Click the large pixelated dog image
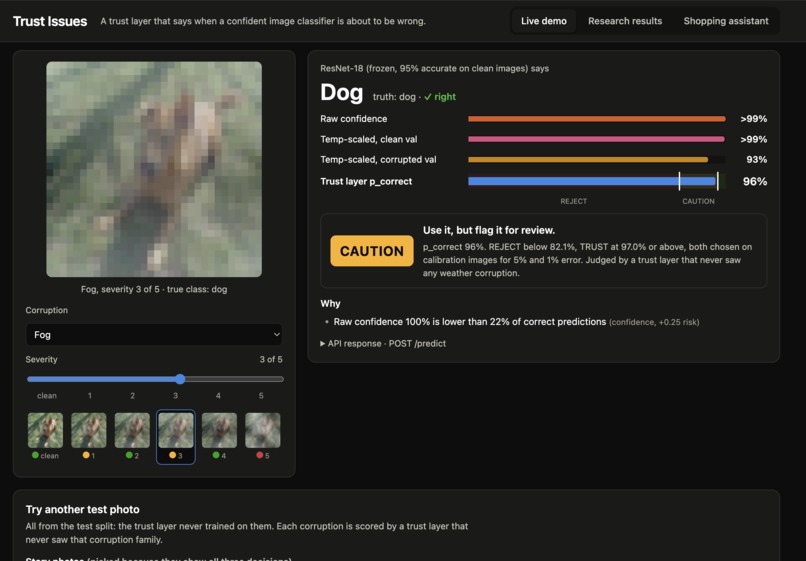This screenshot has height=561, width=806. coord(154,169)
